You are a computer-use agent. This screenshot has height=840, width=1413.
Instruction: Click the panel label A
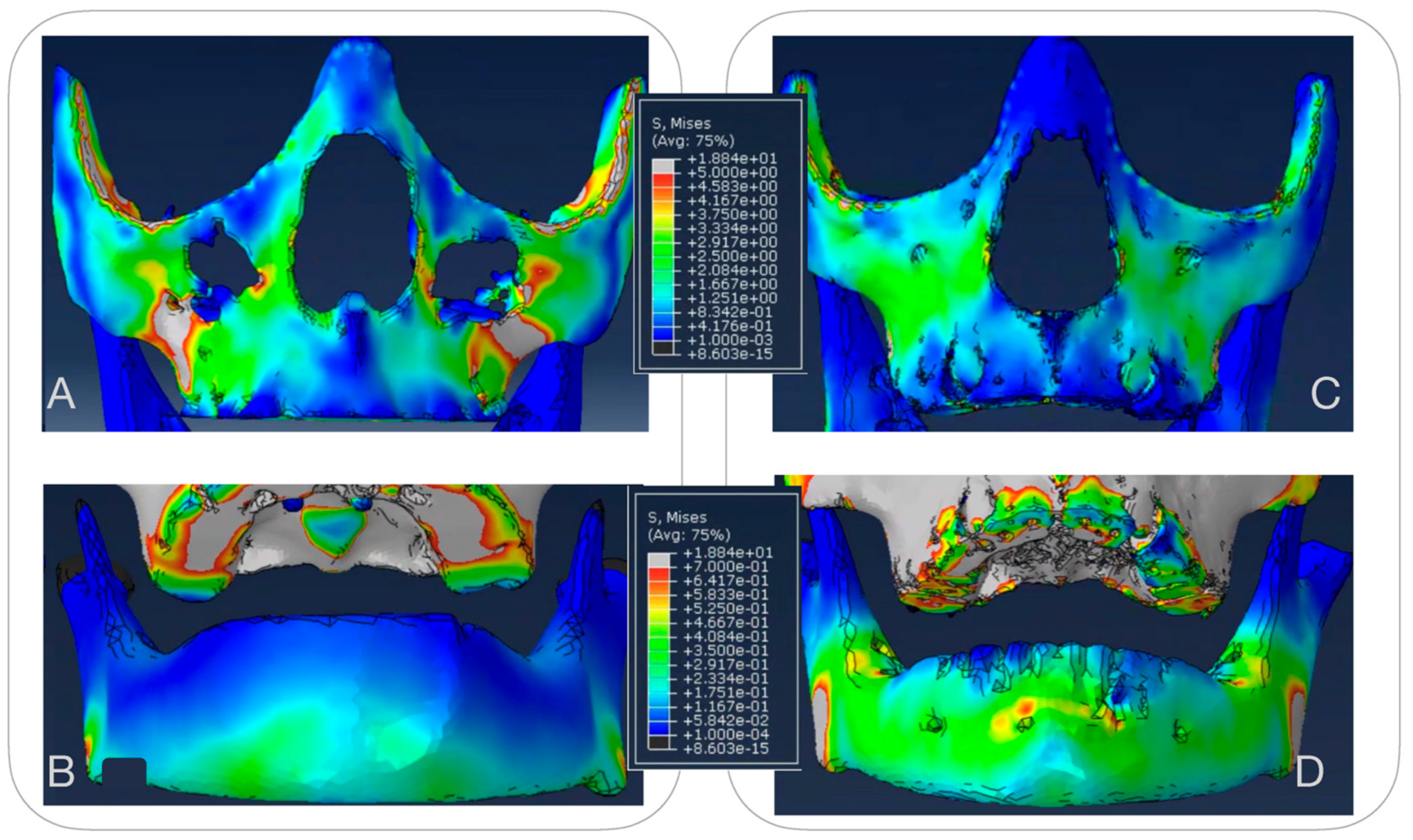tap(61, 394)
